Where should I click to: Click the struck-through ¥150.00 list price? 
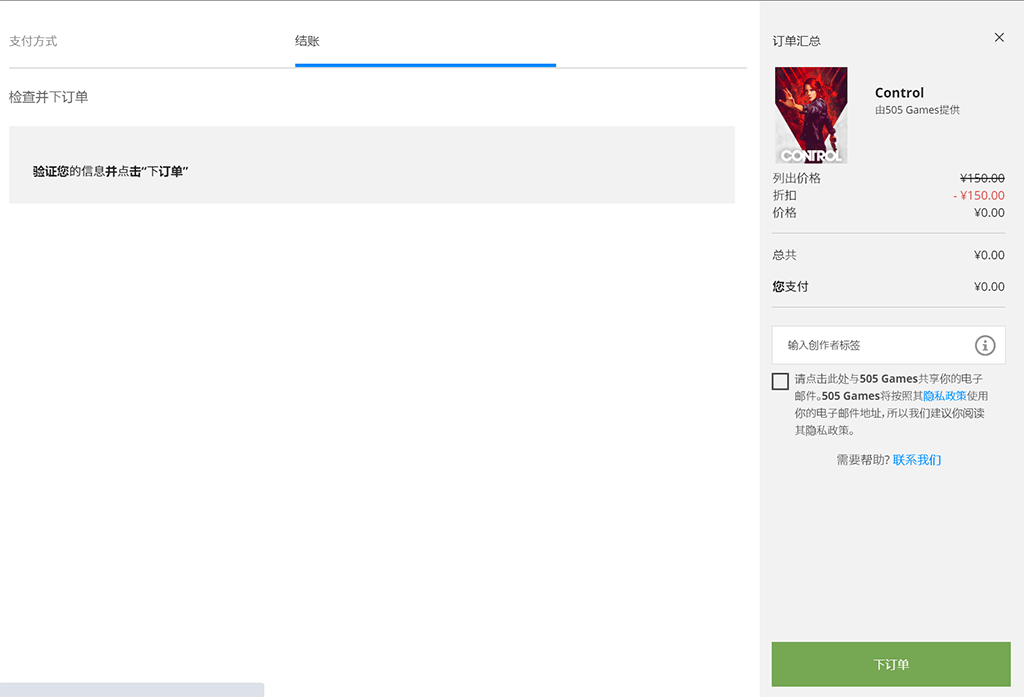[x=981, y=178]
